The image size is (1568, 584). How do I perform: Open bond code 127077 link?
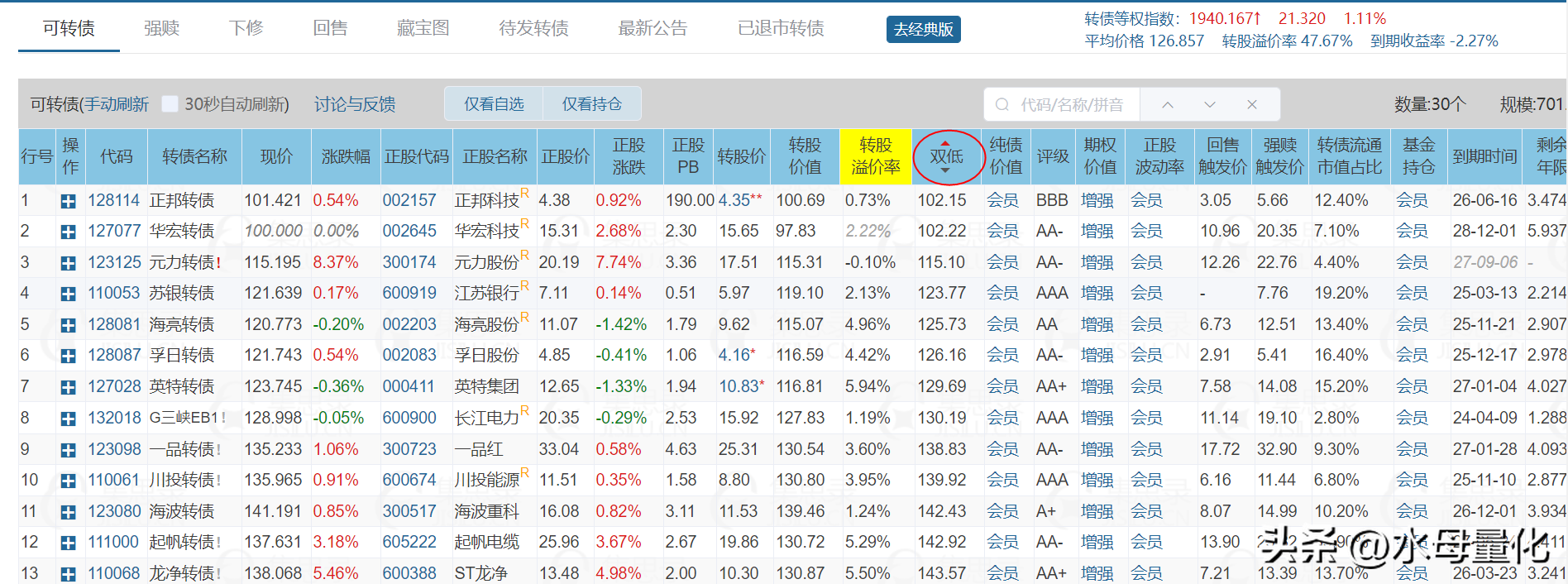pyautogui.click(x=114, y=232)
